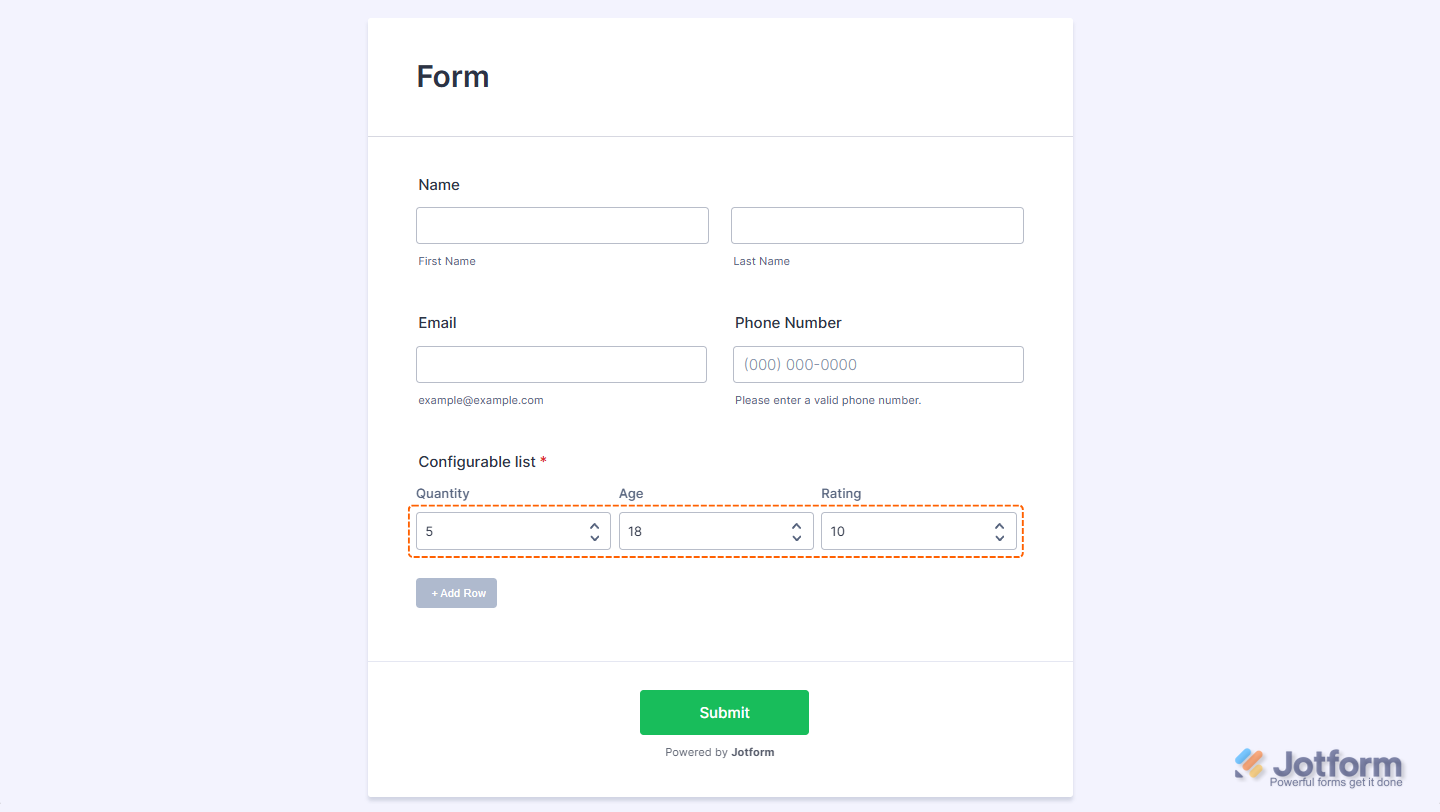Decrease Quantity using the down arrow
Screen dimensions: 1440x812
point(594,538)
